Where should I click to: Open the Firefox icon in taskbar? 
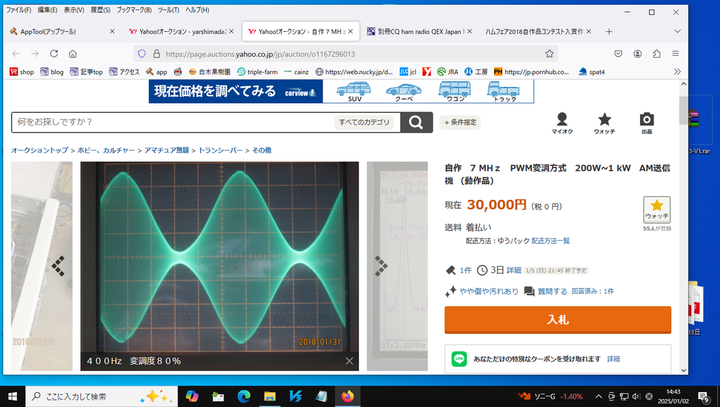[348, 396]
